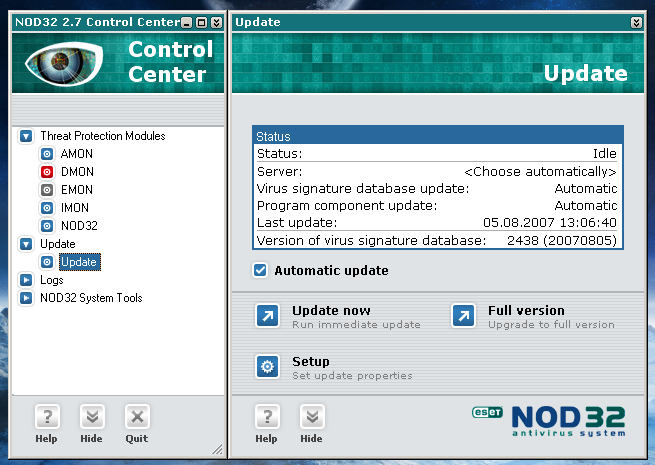Select NOD32 in the module tree
Viewport: 655px width, 465px height.
(79, 226)
